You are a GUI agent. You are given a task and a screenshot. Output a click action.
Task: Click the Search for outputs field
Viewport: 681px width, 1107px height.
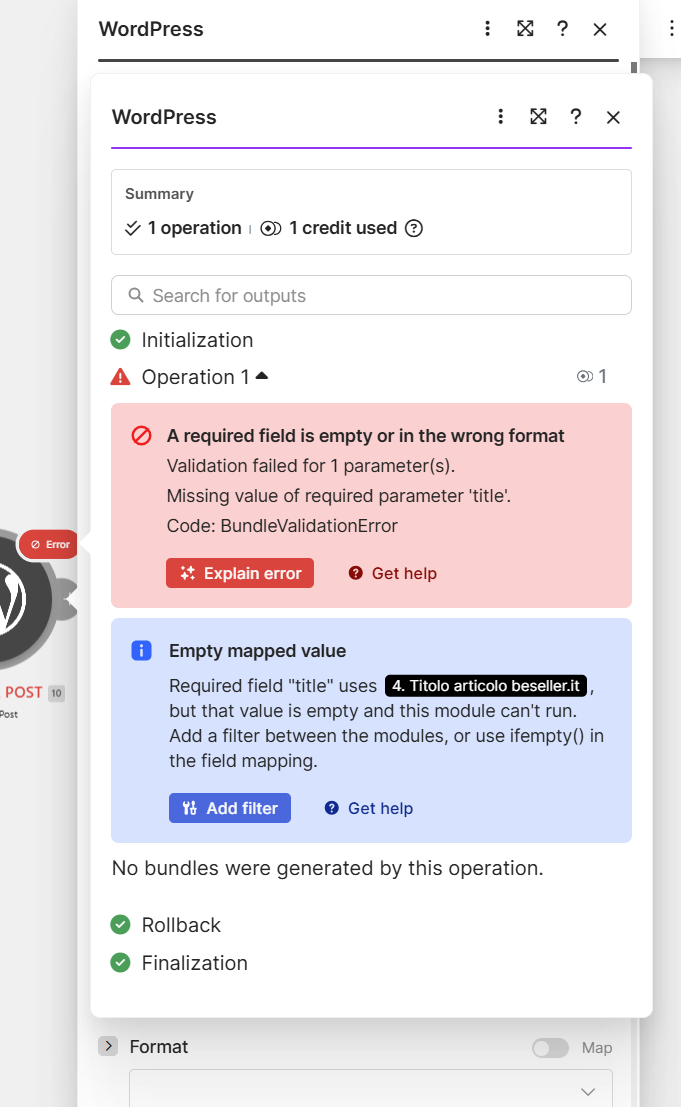(371, 295)
